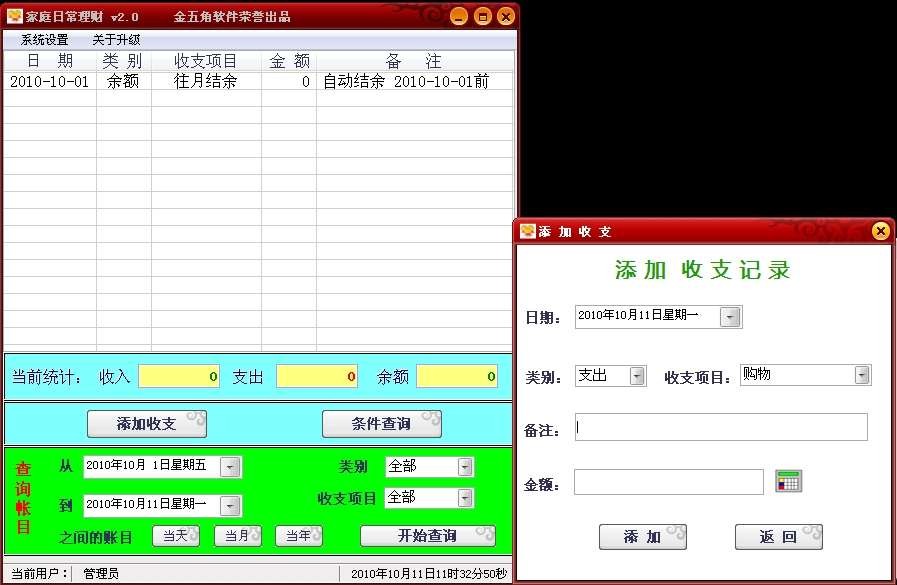Click the date text 2010年10月11日星期一 in dialog
897x585 pixels.
[638, 315]
